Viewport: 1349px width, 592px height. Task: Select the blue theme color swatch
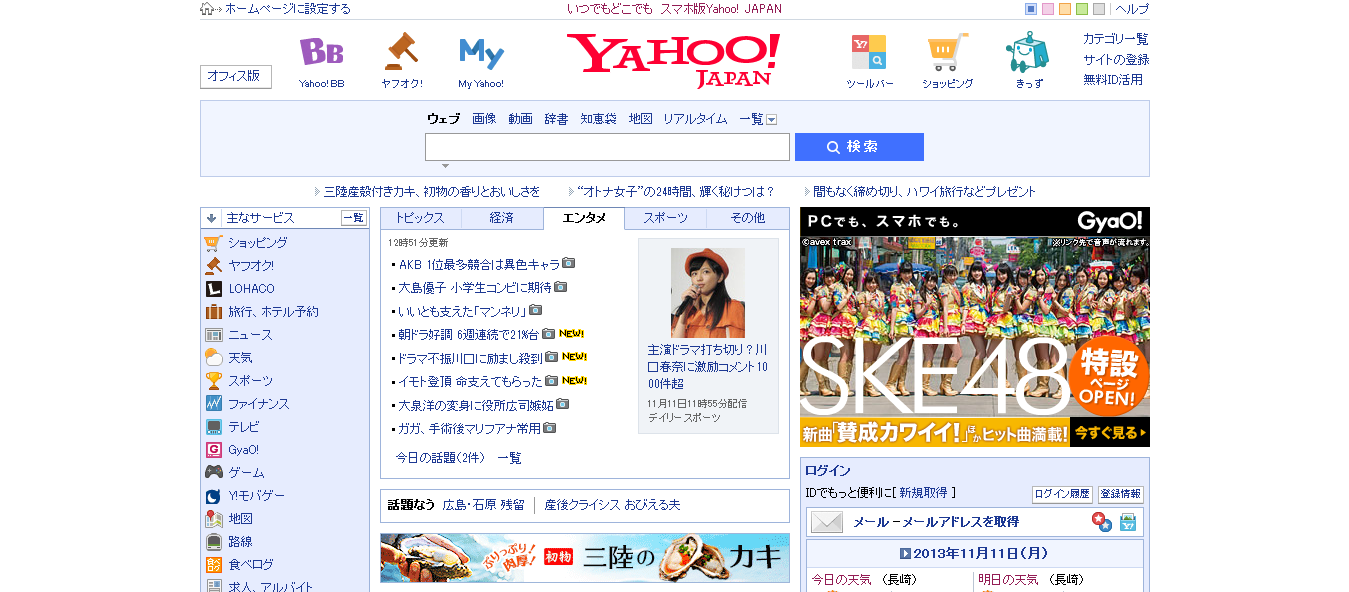tap(1031, 9)
